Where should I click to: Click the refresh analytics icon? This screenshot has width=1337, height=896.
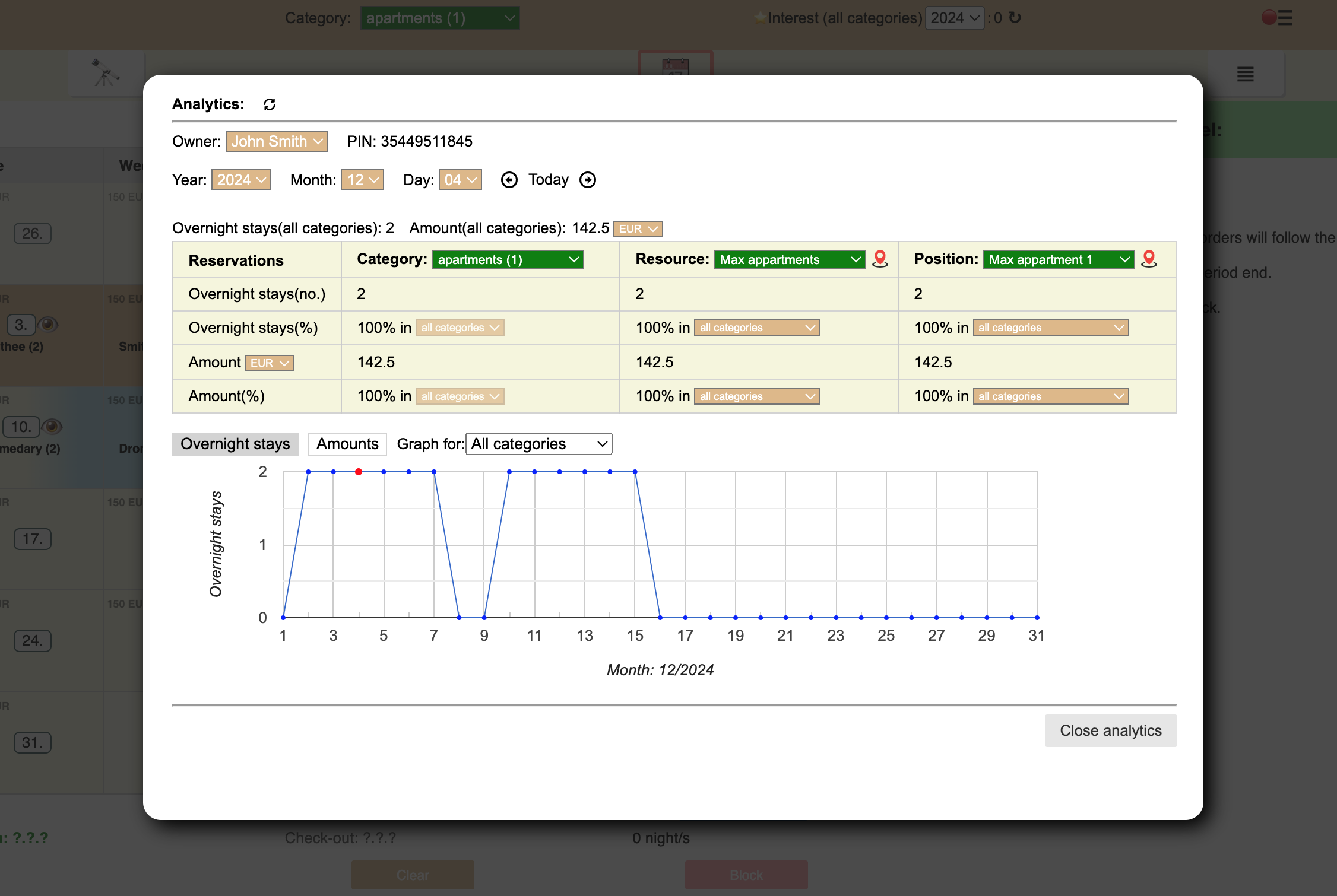point(270,104)
